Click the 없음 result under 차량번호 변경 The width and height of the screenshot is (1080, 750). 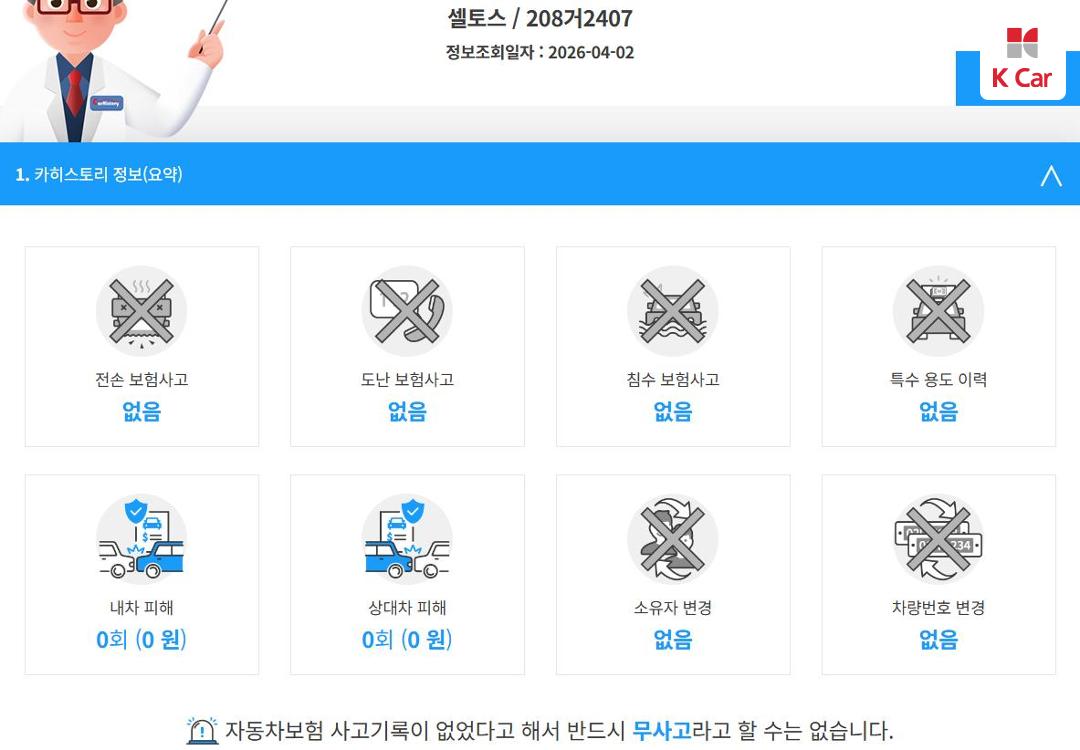point(938,640)
